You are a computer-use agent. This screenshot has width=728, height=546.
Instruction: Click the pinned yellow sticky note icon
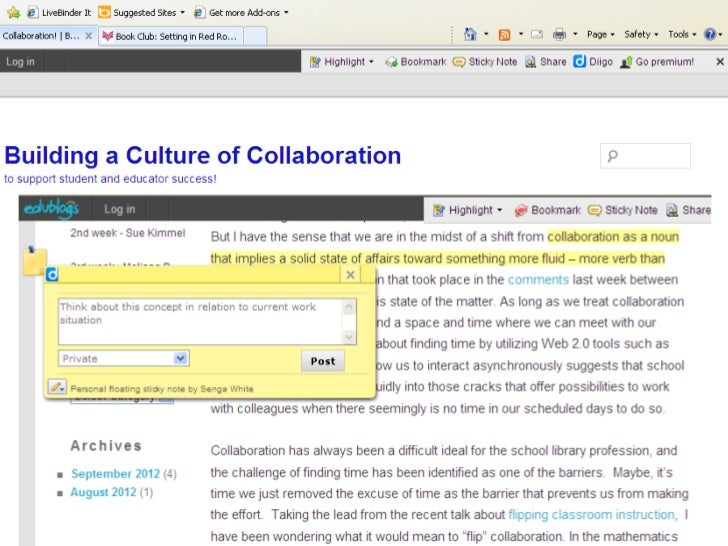35,261
